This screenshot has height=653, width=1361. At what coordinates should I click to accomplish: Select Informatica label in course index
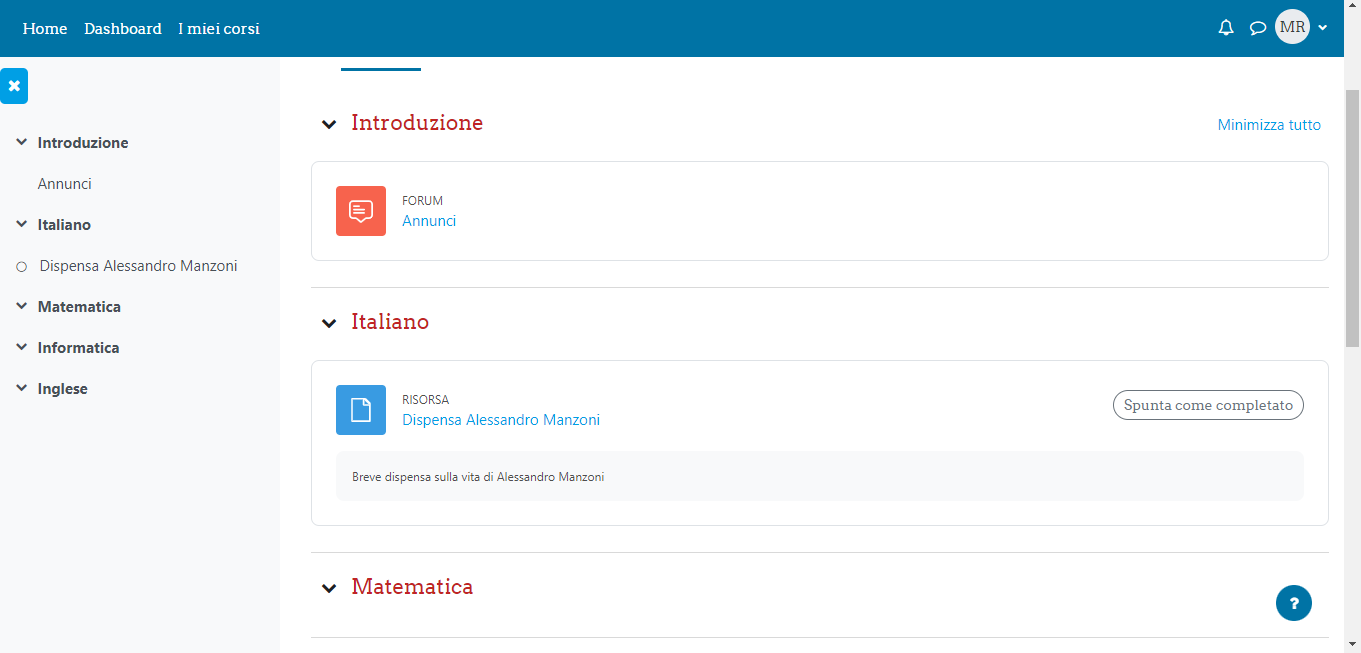[79, 348]
